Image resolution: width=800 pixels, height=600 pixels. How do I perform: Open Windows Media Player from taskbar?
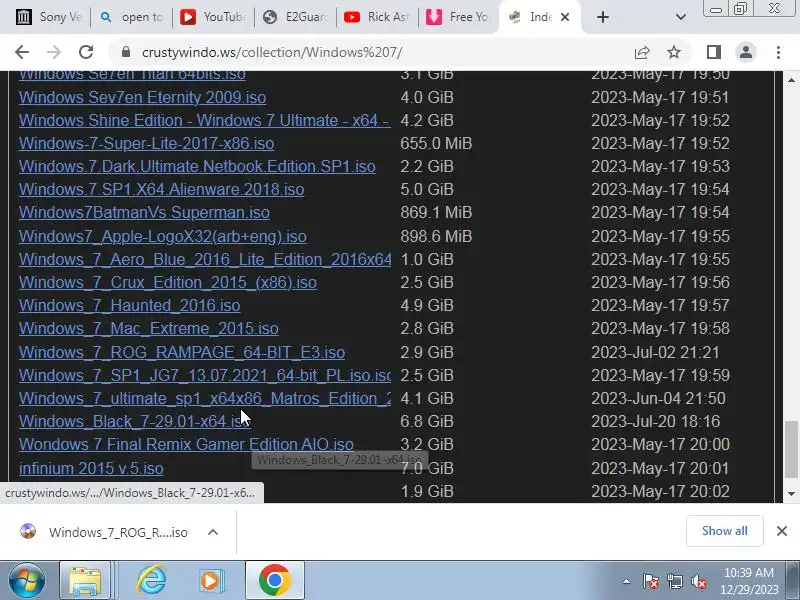click(x=211, y=581)
